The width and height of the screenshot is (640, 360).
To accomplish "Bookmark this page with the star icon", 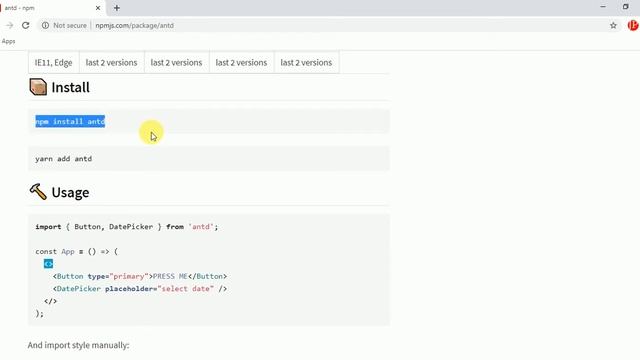I will coord(613,25).
